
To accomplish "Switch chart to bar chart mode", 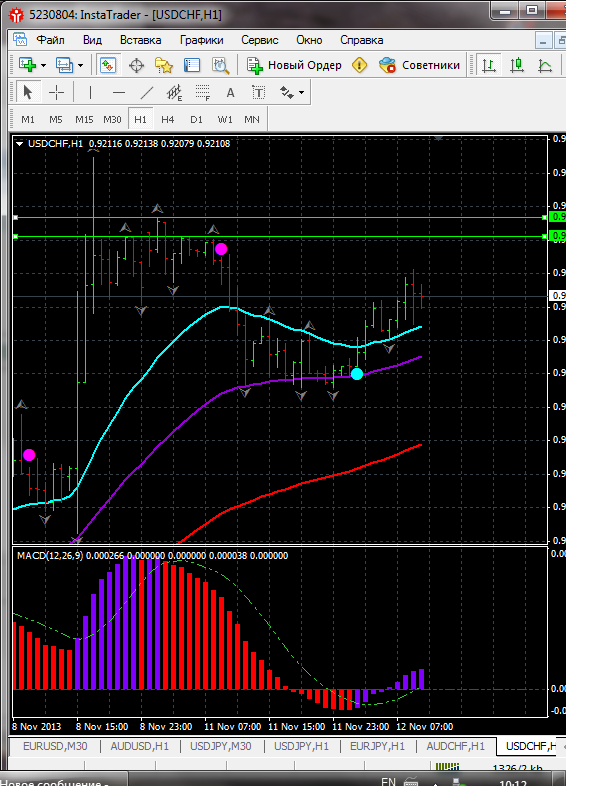I will [x=489, y=65].
